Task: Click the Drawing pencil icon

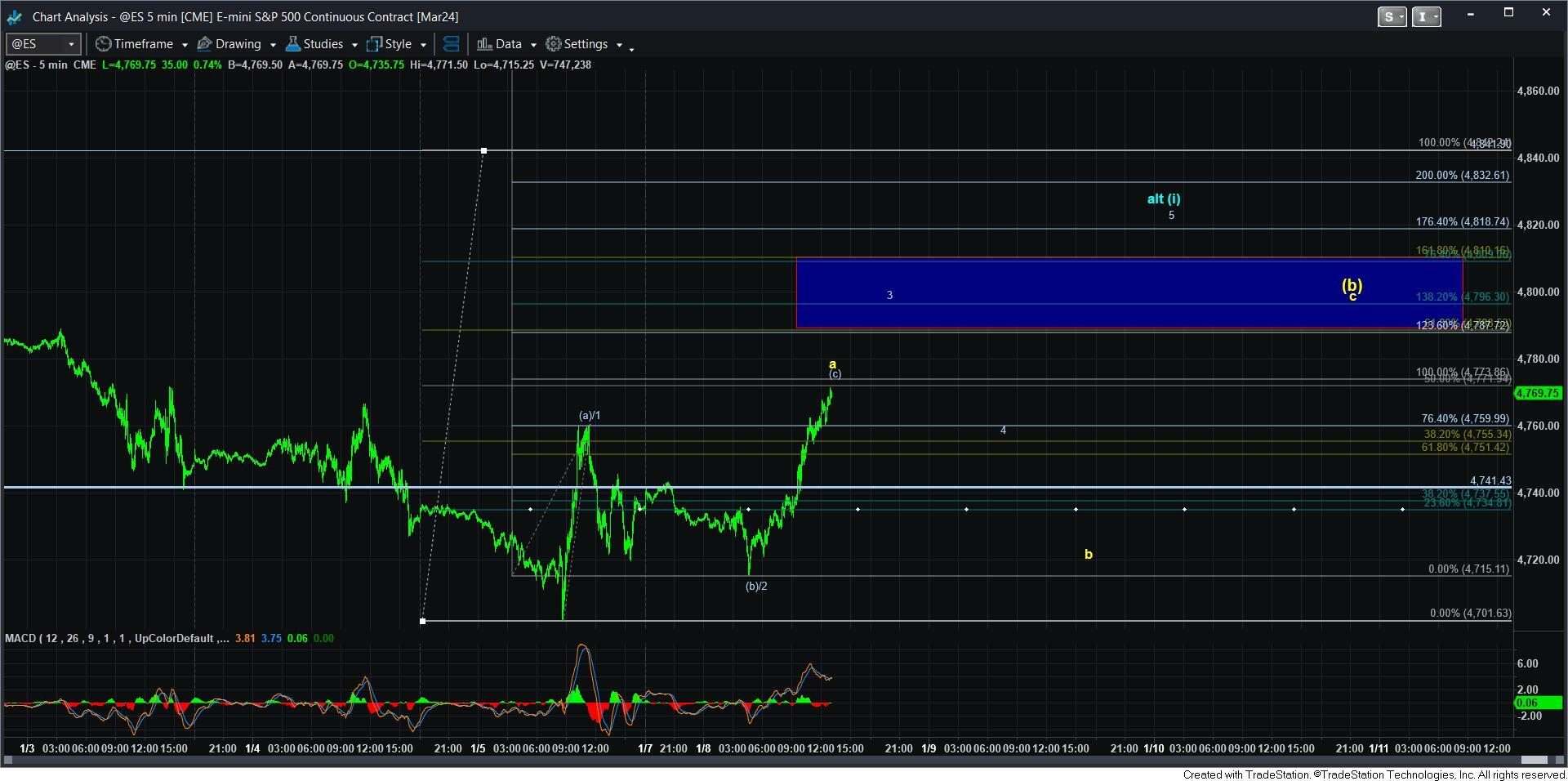Action: (205, 44)
